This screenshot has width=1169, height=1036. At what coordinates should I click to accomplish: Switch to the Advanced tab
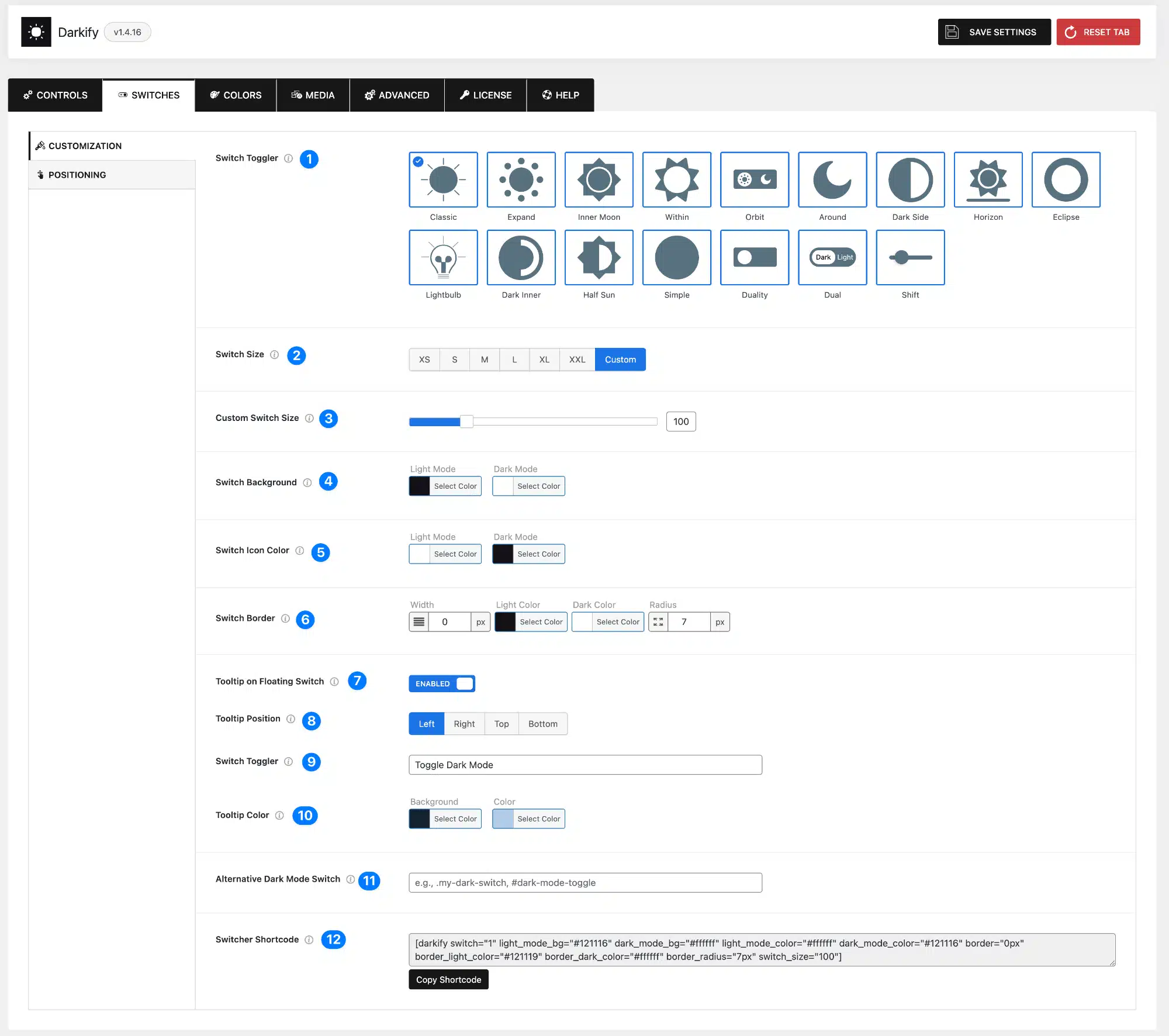tap(397, 95)
